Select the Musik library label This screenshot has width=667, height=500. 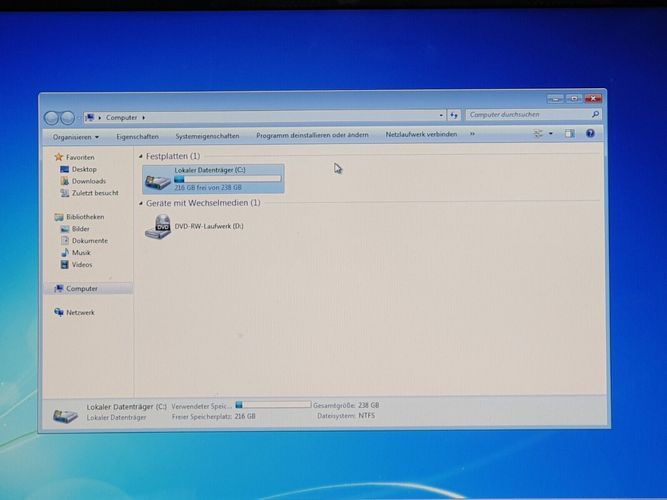pyautogui.click(x=81, y=253)
